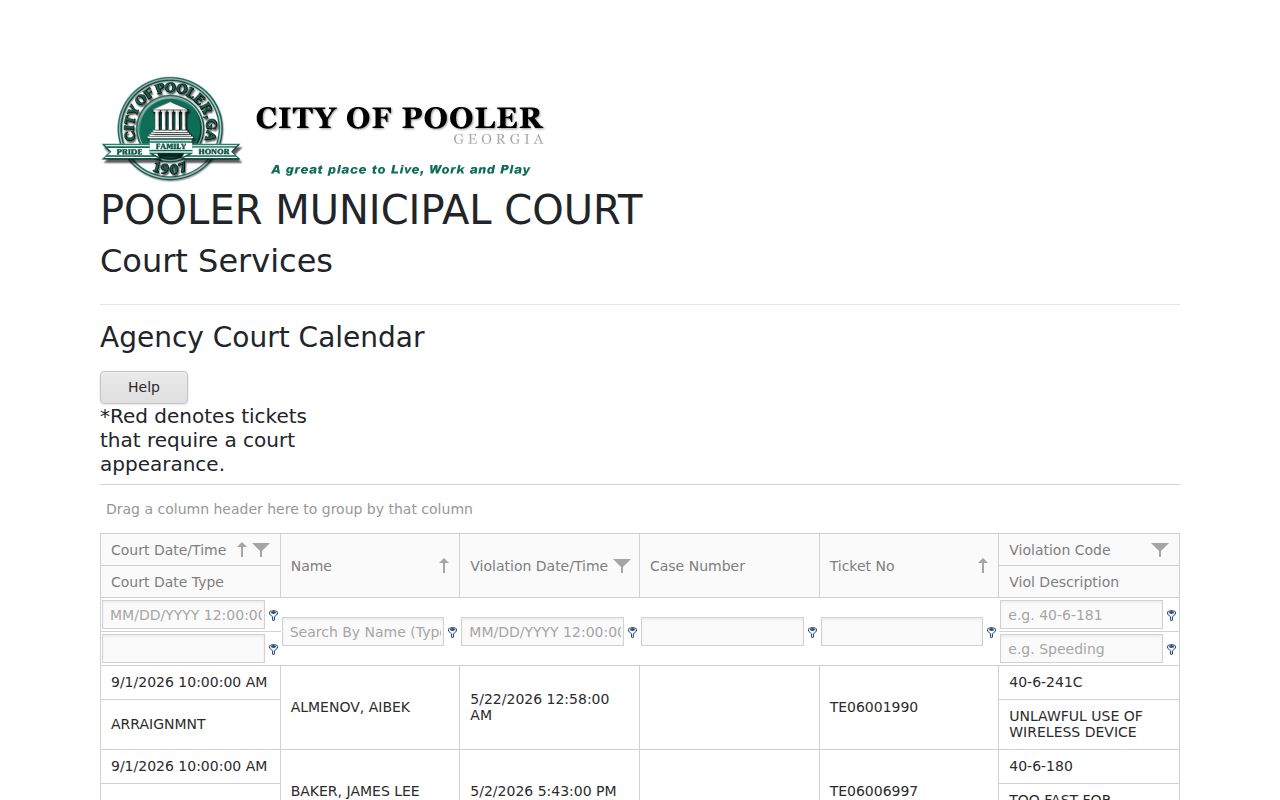Open filter funnel on Violation Code header
This screenshot has height=800, width=1280.
click(1160, 550)
